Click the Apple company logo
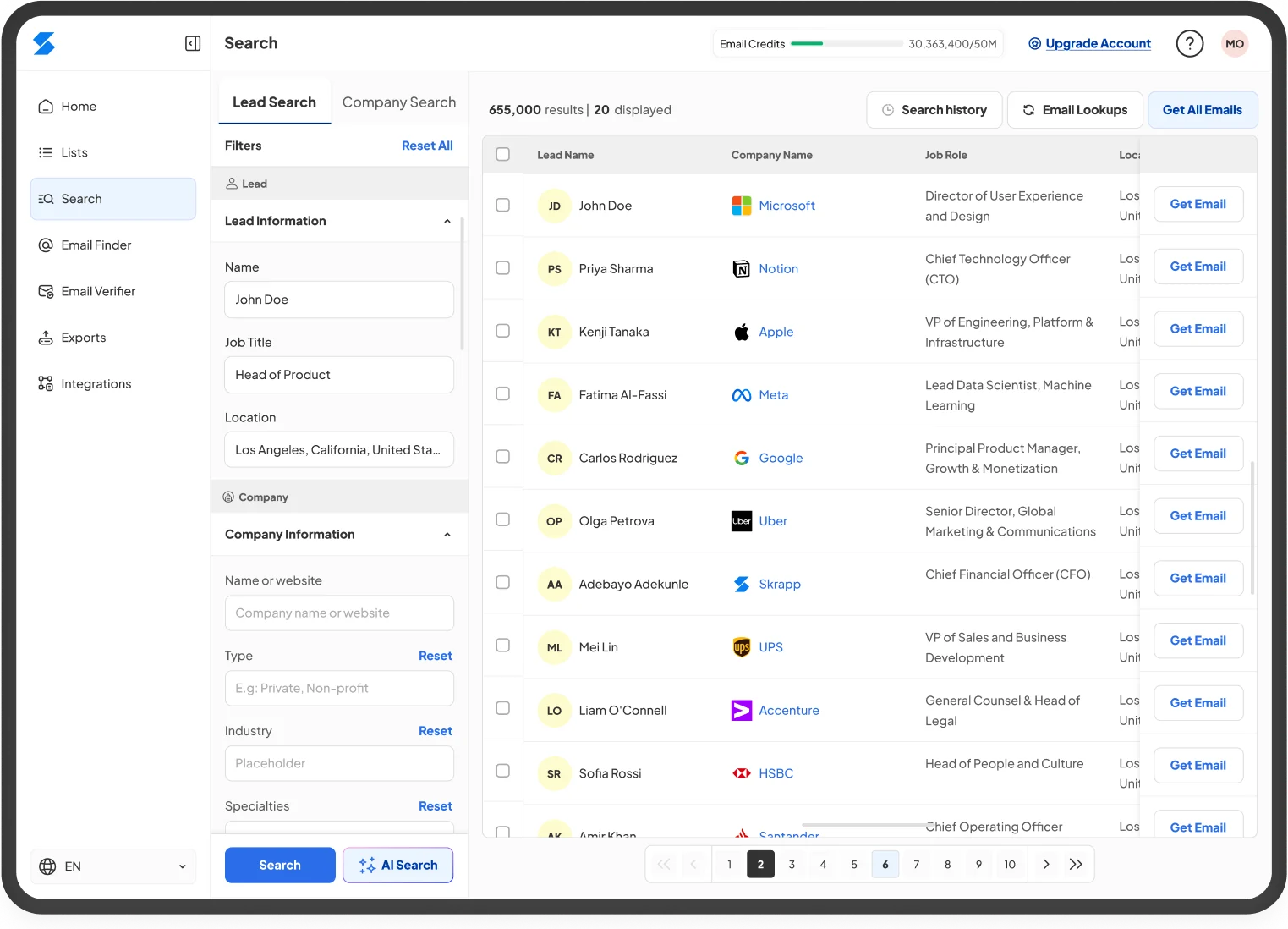Viewport: 1288px width, 929px height. point(742,332)
